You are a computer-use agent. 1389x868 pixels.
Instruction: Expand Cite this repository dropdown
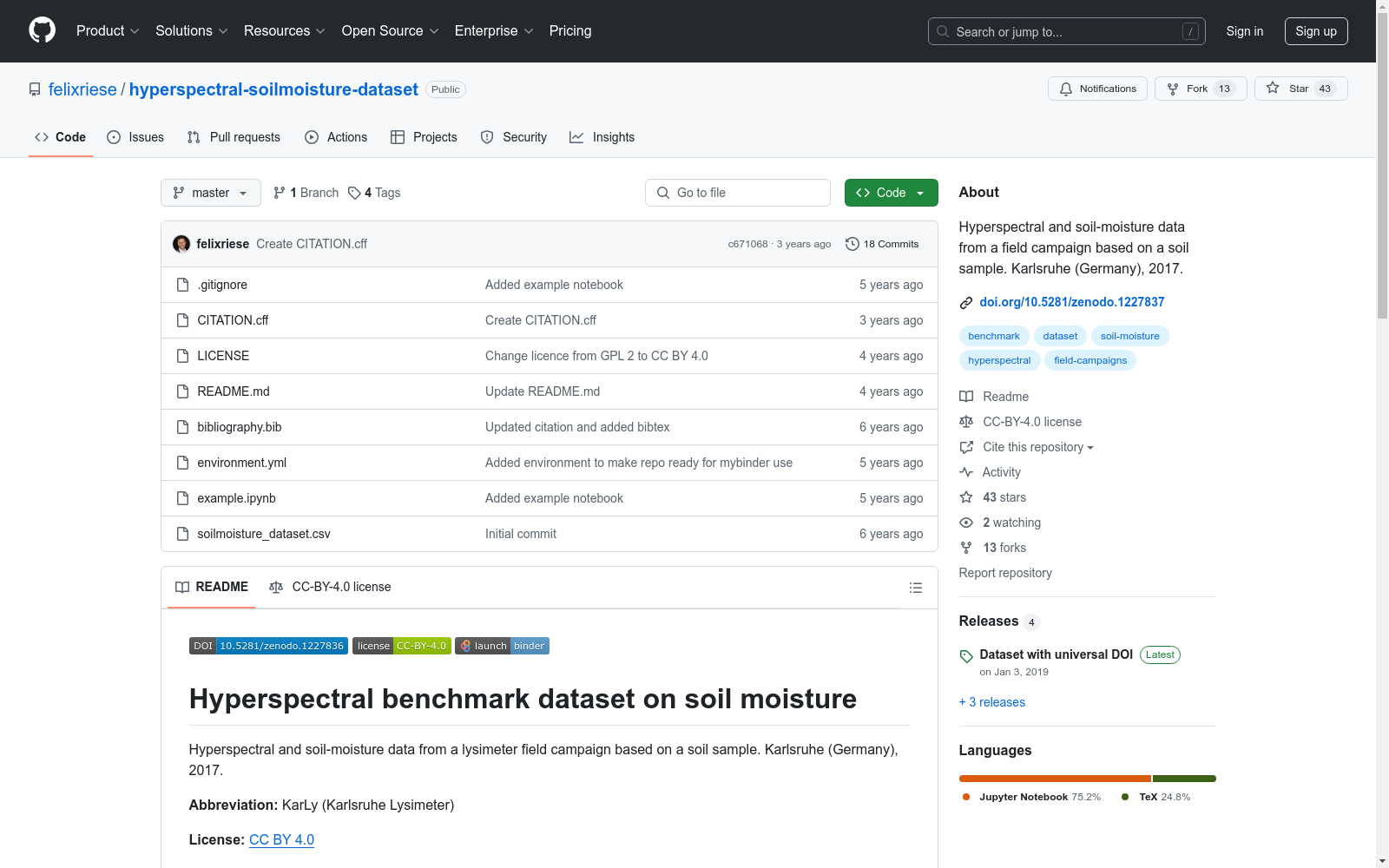click(x=1027, y=447)
